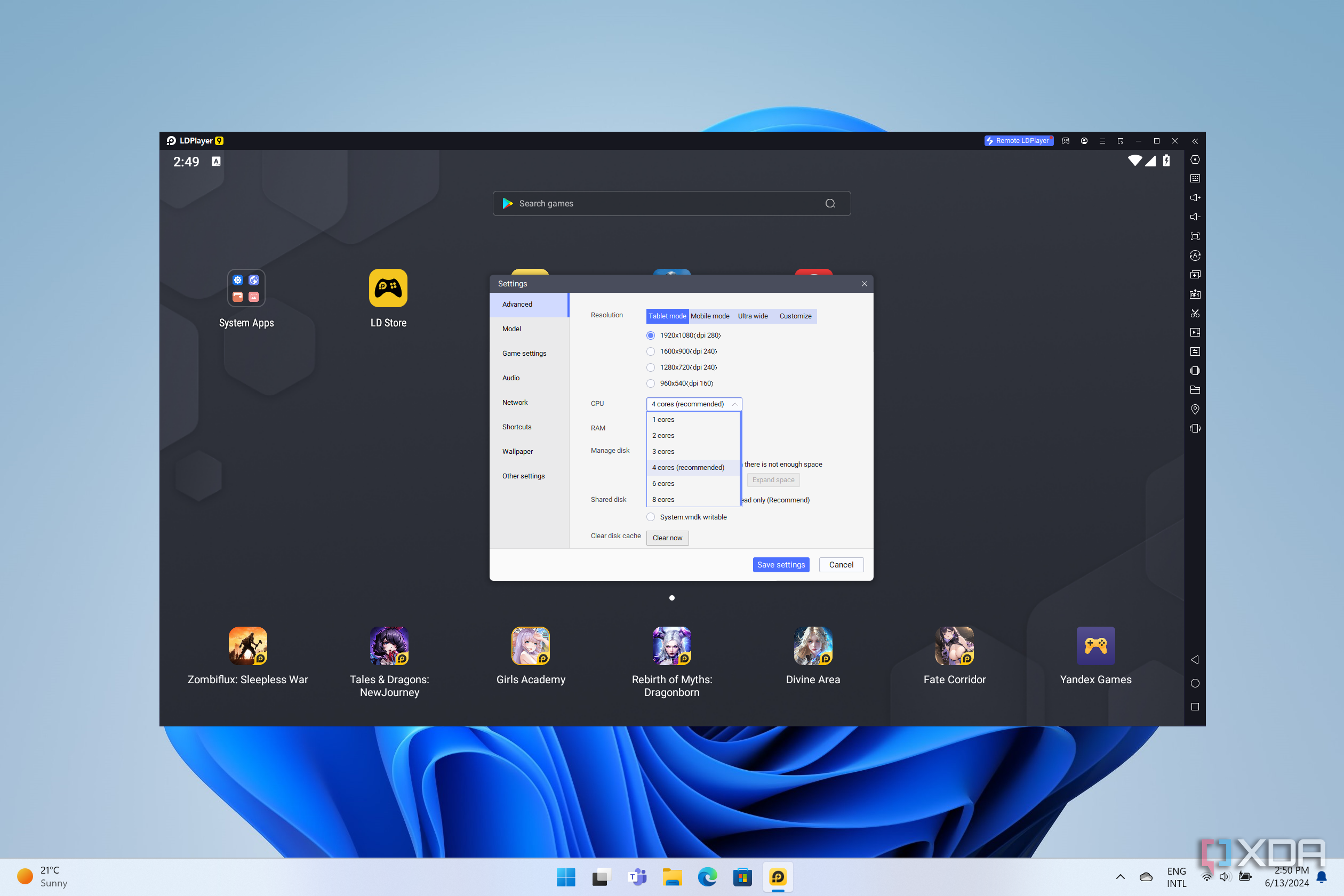Image resolution: width=1344 pixels, height=896 pixels.
Task: Decrease the emulator volume
Action: pyautogui.click(x=1195, y=217)
